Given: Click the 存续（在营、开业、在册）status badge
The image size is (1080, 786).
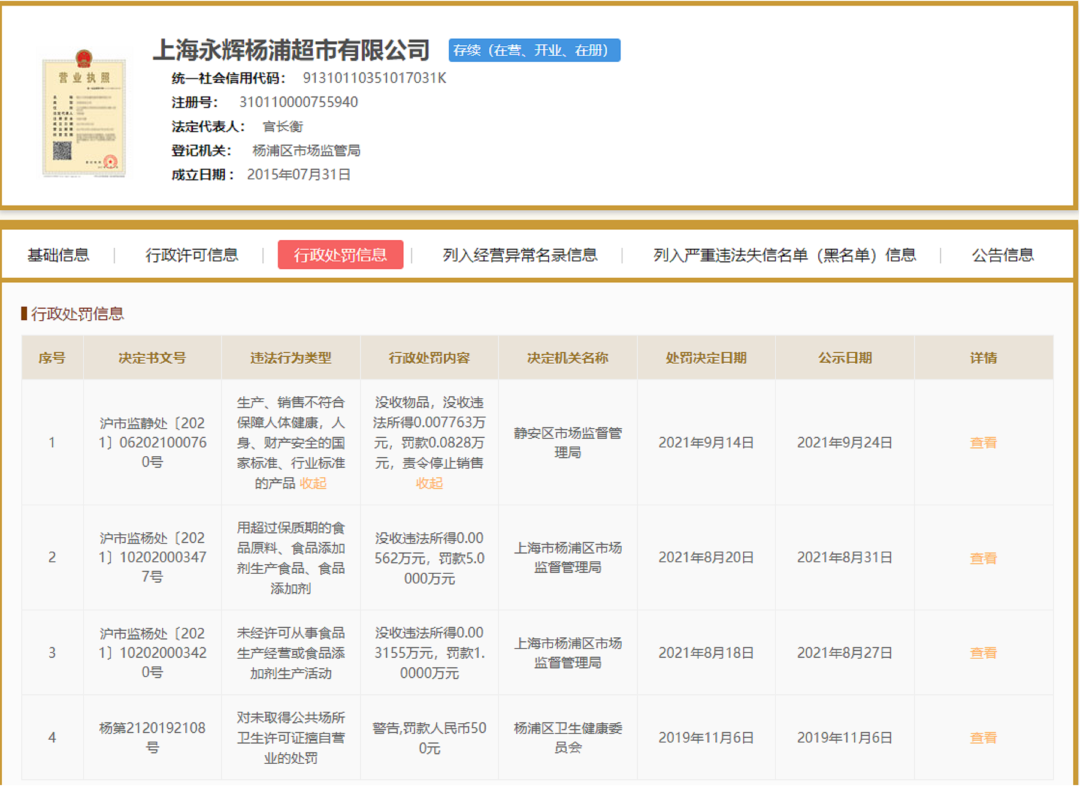Looking at the screenshot, I should [x=534, y=50].
